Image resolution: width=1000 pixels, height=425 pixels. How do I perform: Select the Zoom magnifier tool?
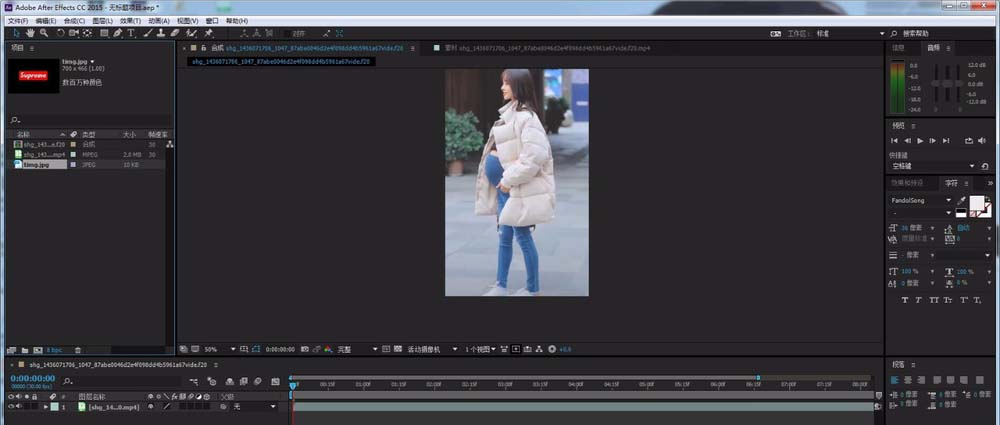tap(44, 33)
